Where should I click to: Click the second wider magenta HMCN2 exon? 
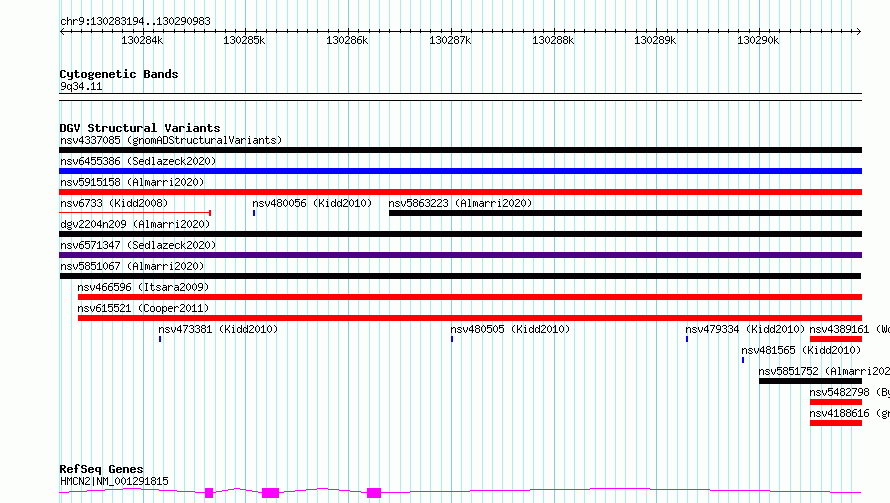pos(270,493)
